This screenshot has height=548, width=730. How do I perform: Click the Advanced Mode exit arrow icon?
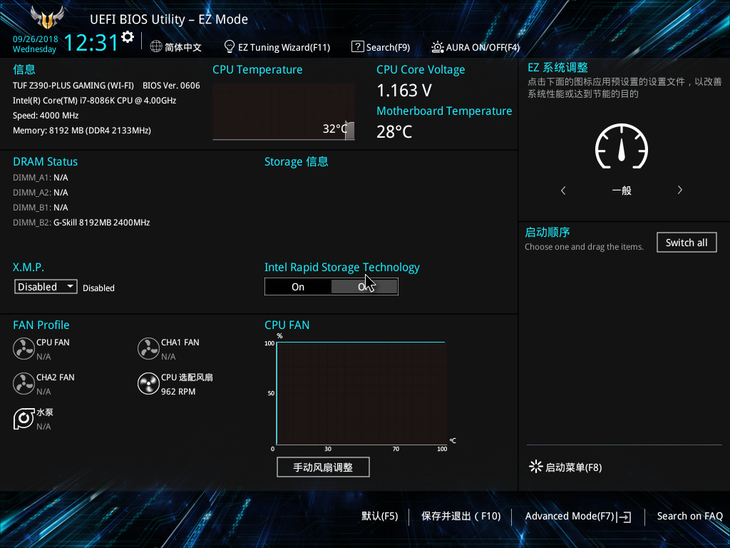tap(624, 517)
